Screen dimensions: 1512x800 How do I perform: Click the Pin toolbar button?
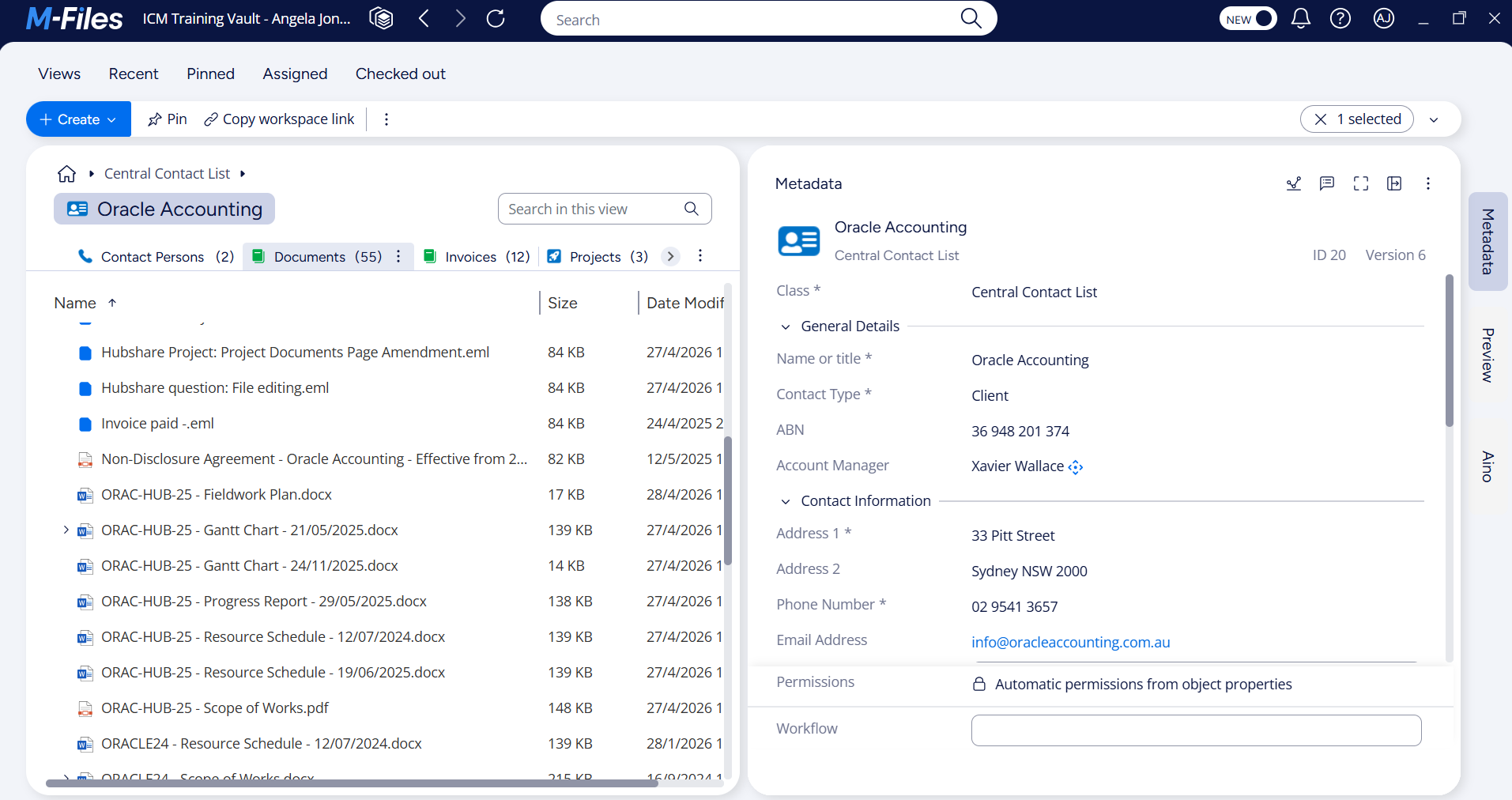pos(167,119)
